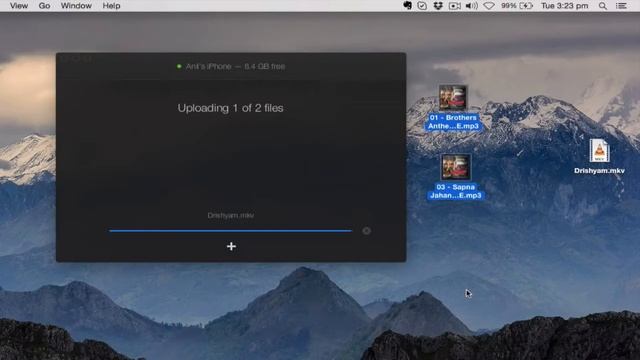Click the Tue 3:23 pm clock

[564, 6]
